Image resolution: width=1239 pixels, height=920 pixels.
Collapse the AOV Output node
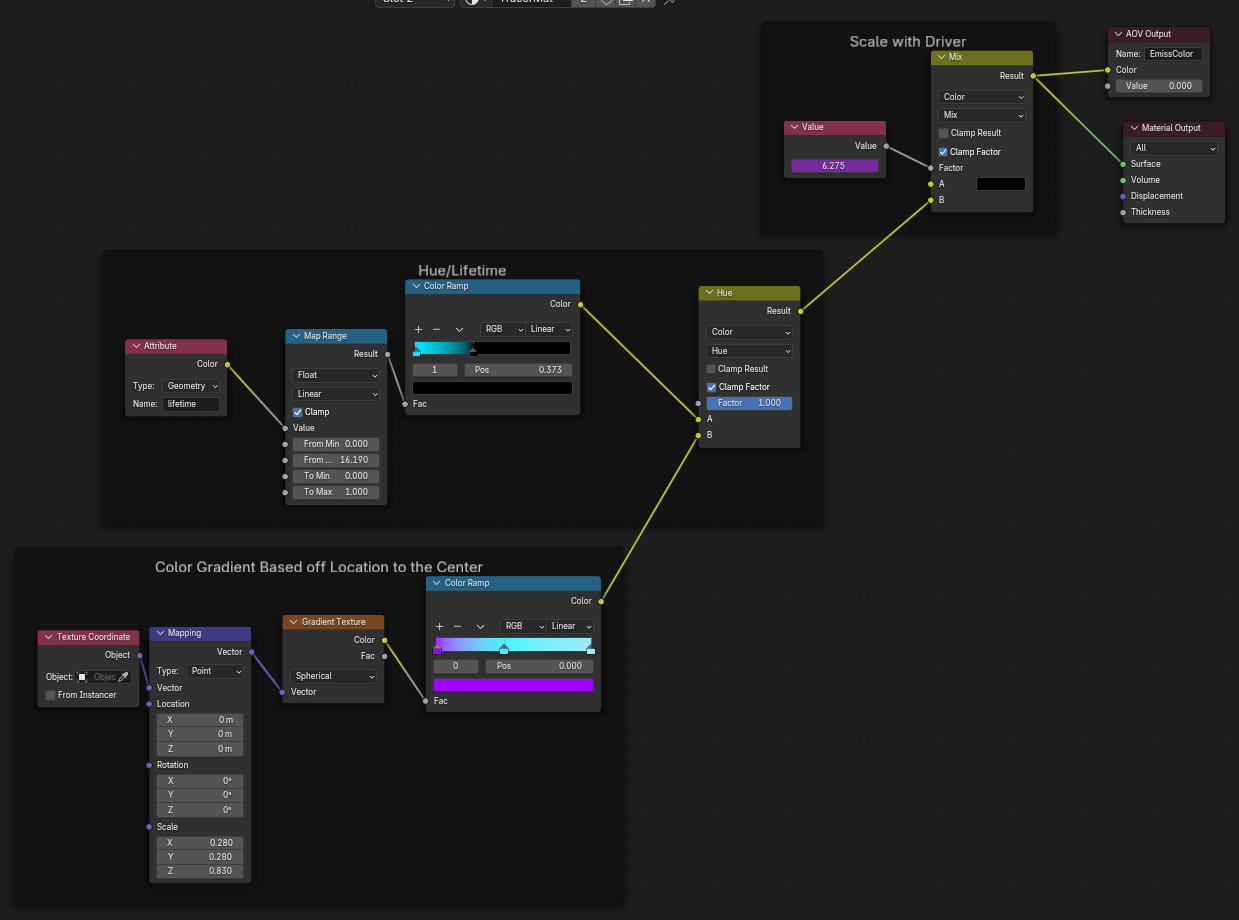click(x=1117, y=34)
